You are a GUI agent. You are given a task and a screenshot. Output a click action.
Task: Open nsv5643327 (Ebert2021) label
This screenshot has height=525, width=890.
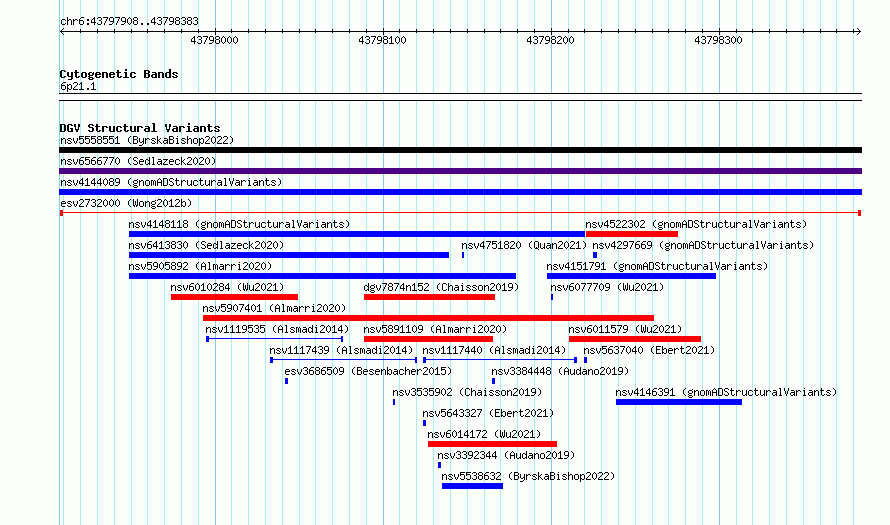488,413
